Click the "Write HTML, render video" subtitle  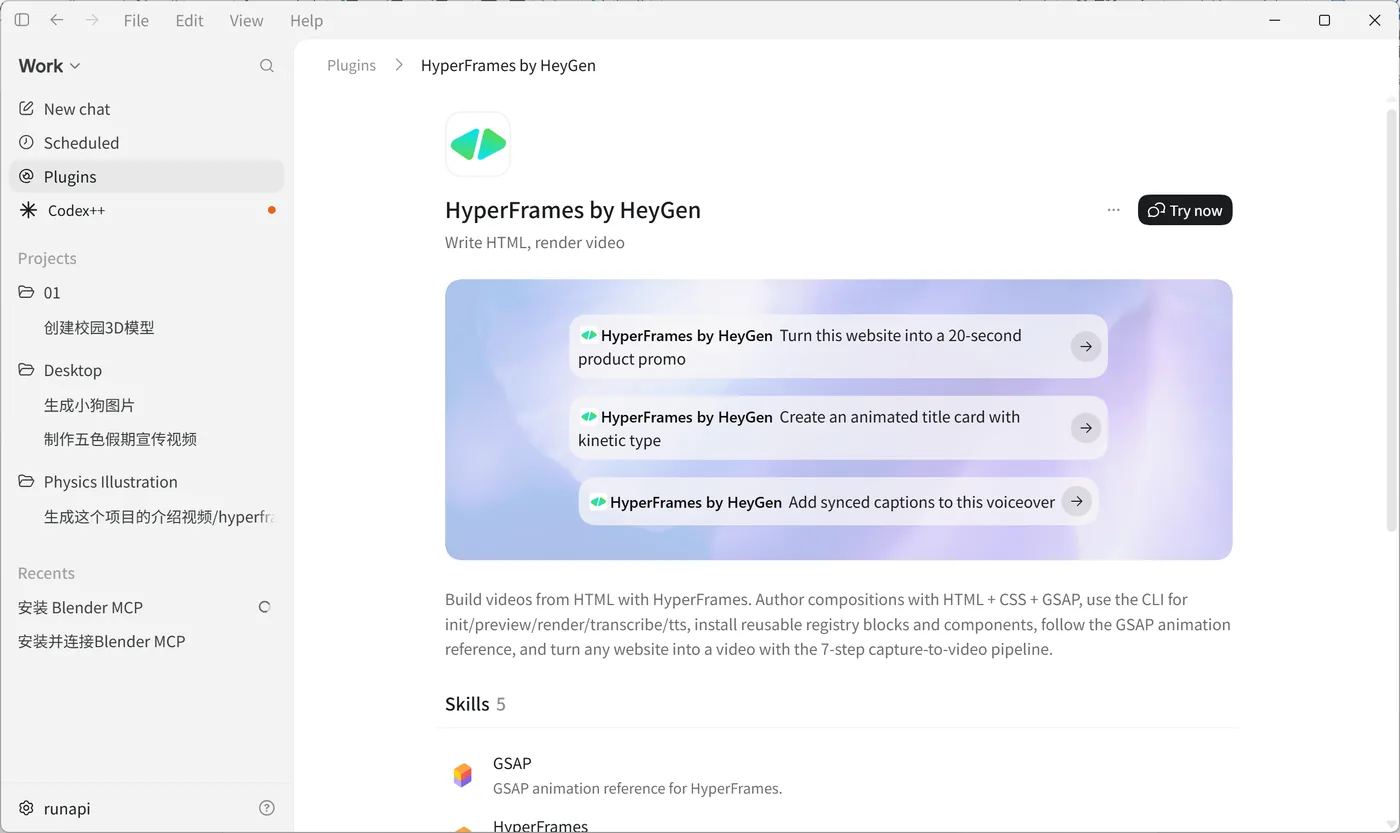[535, 242]
